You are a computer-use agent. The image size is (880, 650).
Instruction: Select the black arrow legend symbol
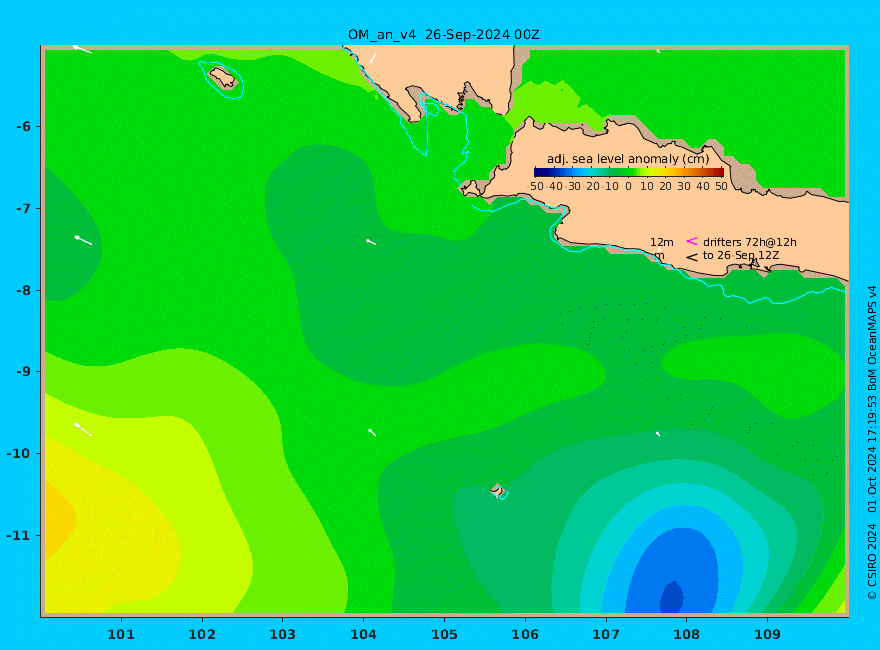click(x=692, y=257)
